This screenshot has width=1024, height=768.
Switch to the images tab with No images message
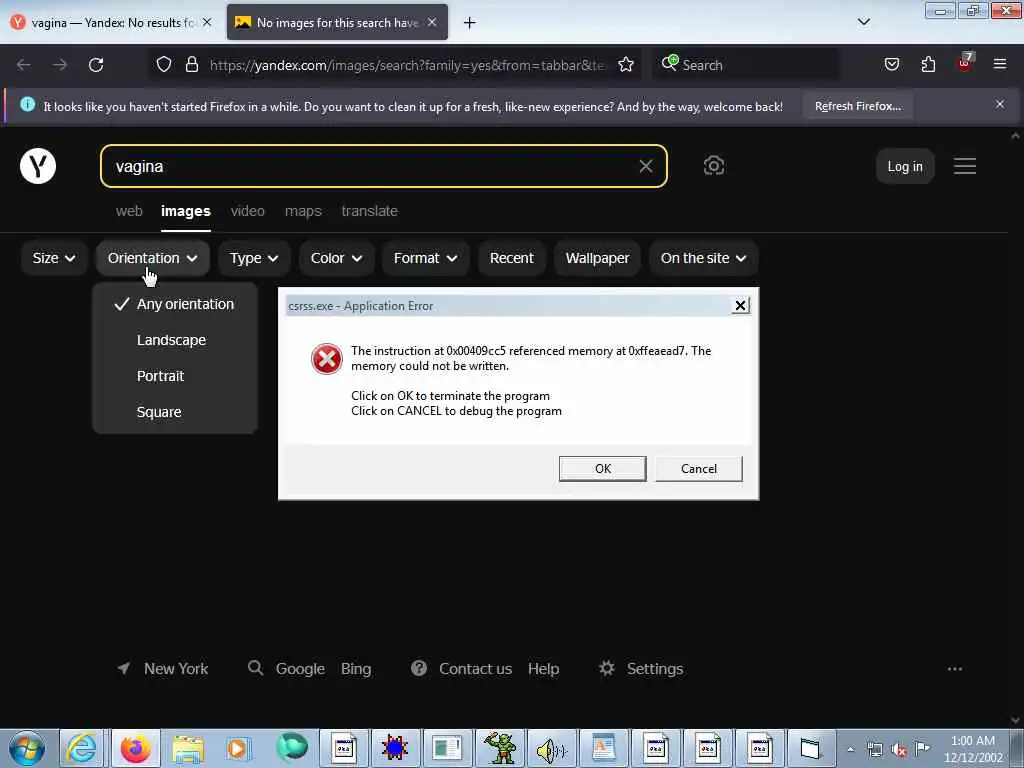tap(337, 22)
